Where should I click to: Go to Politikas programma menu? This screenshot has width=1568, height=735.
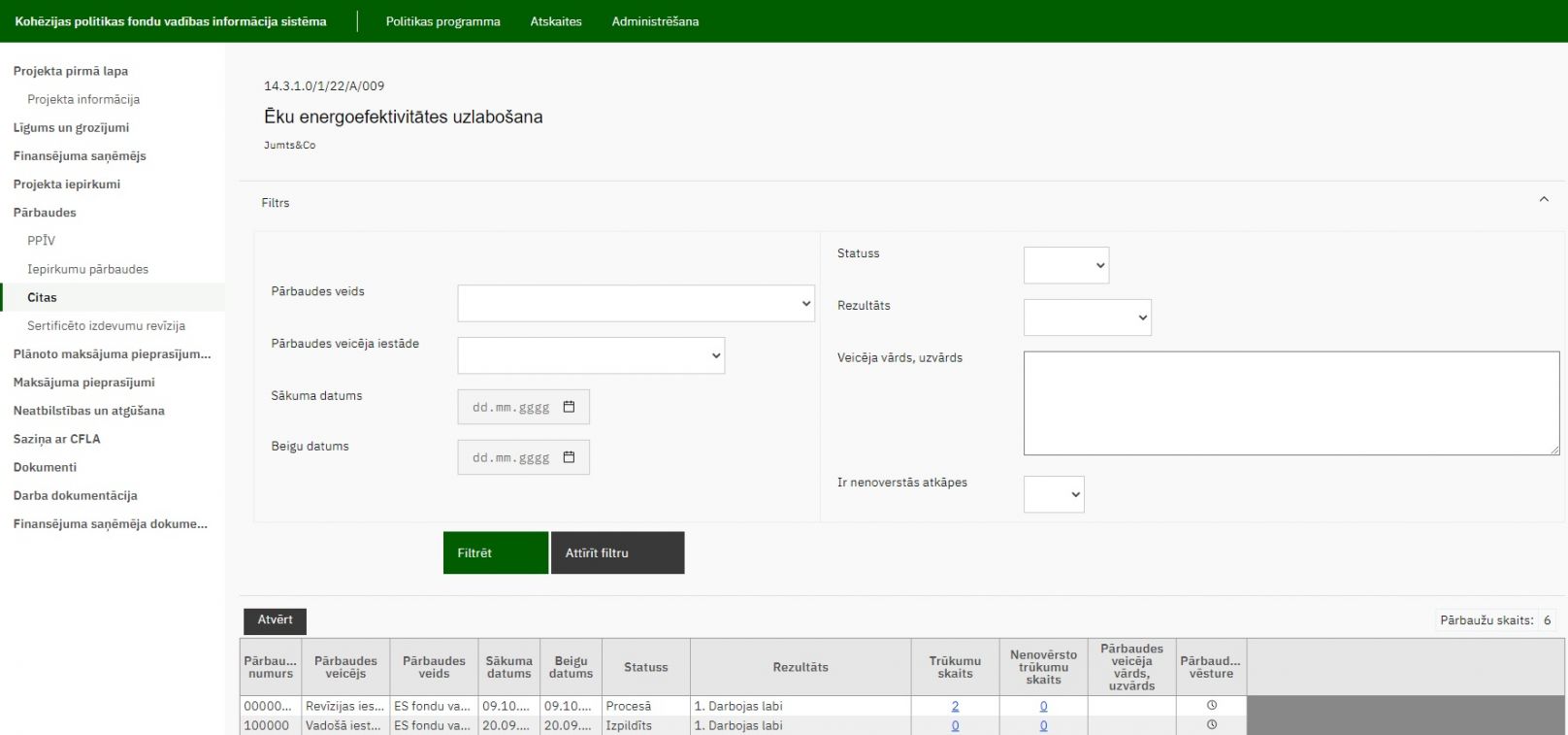pyautogui.click(x=443, y=21)
